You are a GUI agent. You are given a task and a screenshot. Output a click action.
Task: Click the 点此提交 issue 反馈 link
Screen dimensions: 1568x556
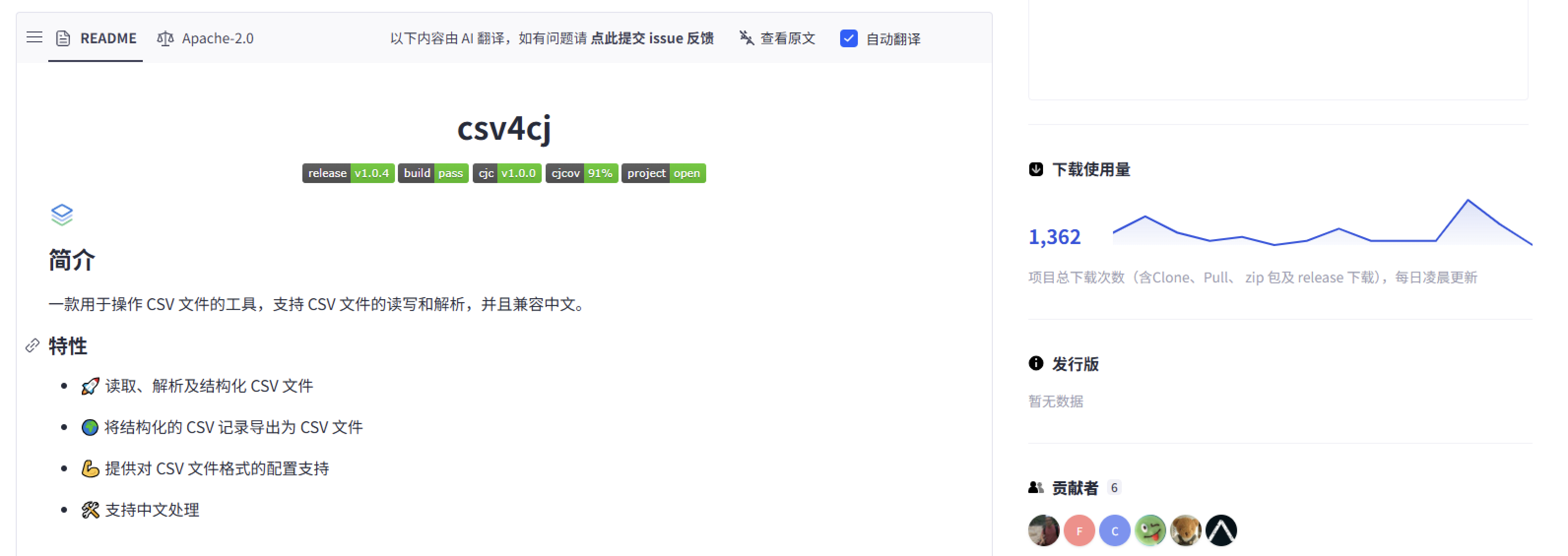[653, 38]
